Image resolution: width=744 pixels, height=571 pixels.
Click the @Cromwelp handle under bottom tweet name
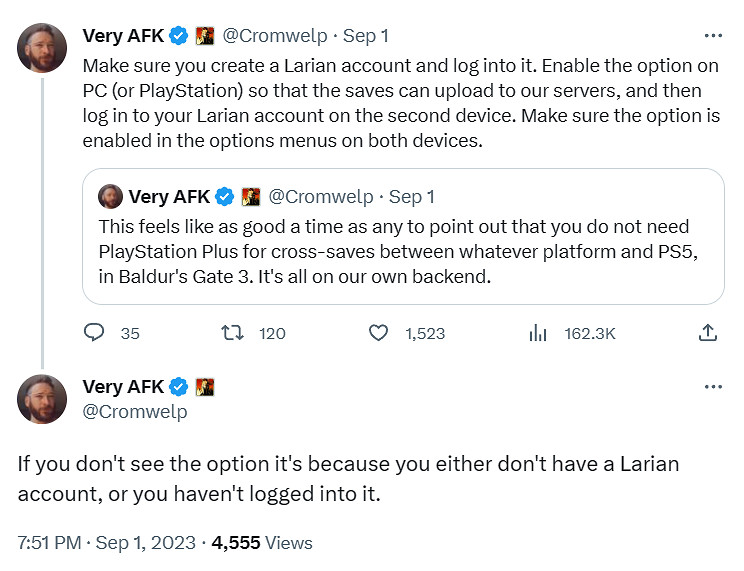134,411
